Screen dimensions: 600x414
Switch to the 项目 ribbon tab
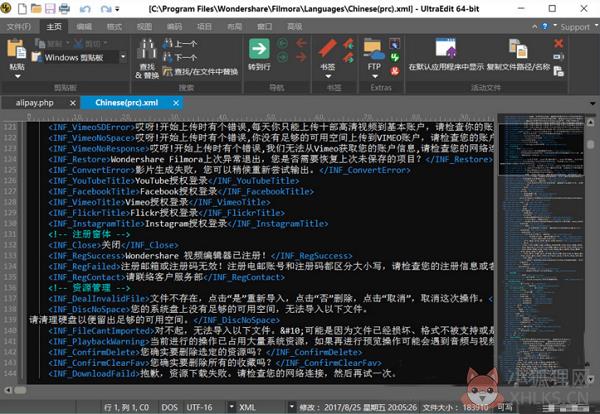coord(204,26)
